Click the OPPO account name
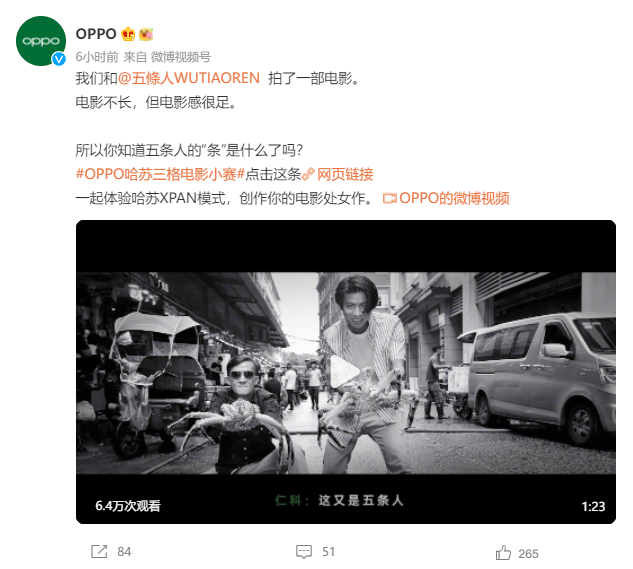 pos(96,34)
